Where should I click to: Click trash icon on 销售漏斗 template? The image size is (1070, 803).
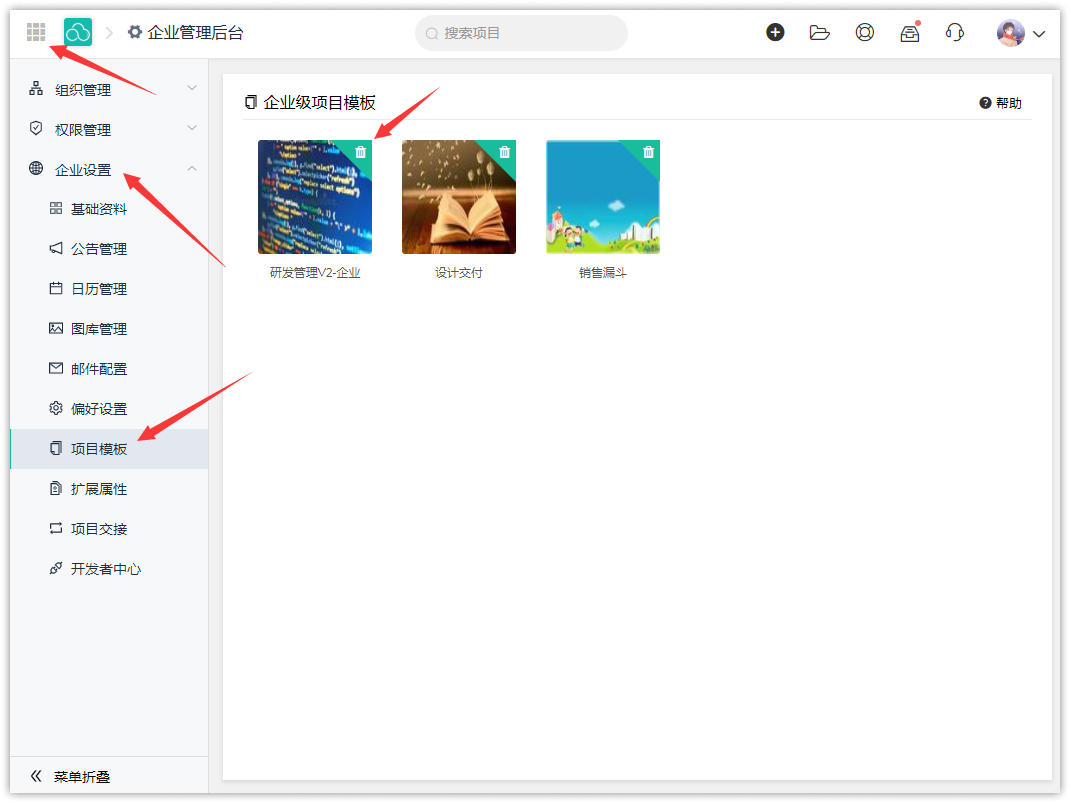(649, 152)
